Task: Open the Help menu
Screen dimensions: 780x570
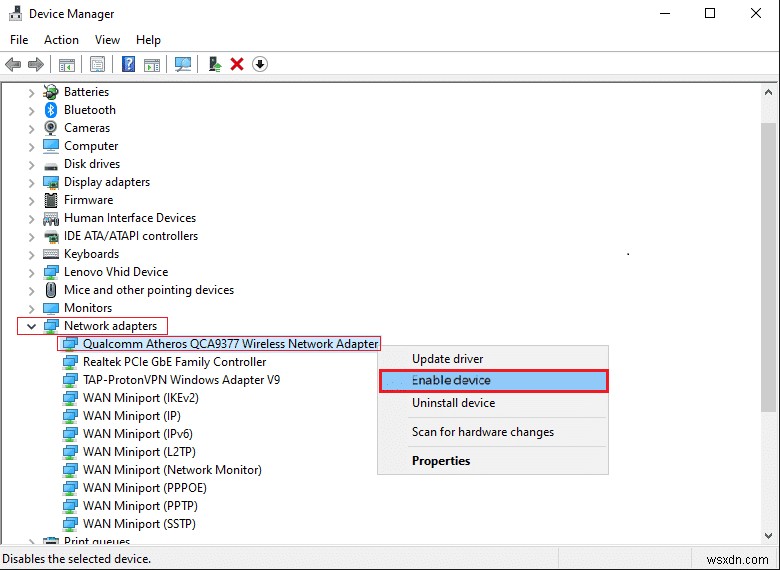Action: tap(148, 40)
